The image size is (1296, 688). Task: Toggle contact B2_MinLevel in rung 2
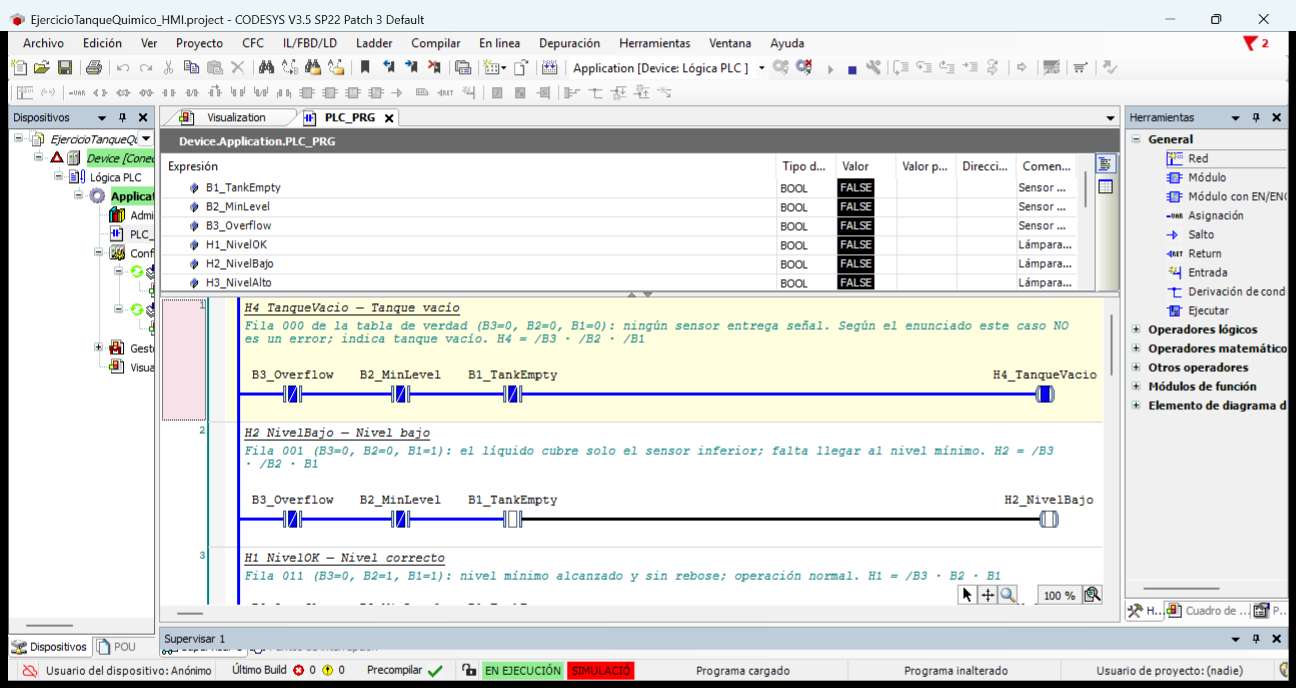pyautogui.click(x=400, y=519)
